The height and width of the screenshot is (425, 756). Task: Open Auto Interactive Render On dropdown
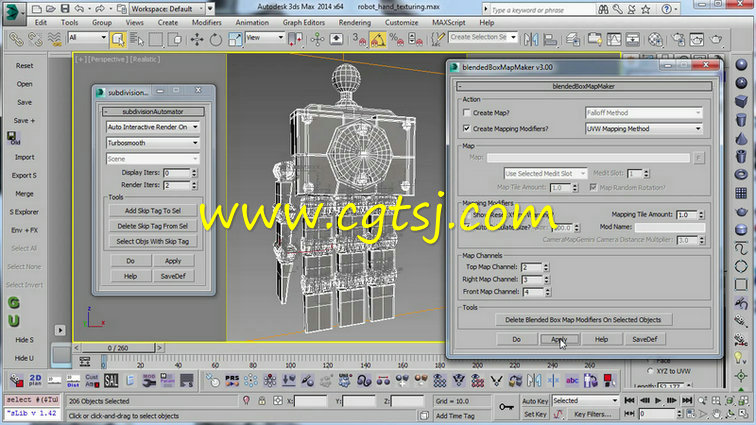click(x=152, y=127)
